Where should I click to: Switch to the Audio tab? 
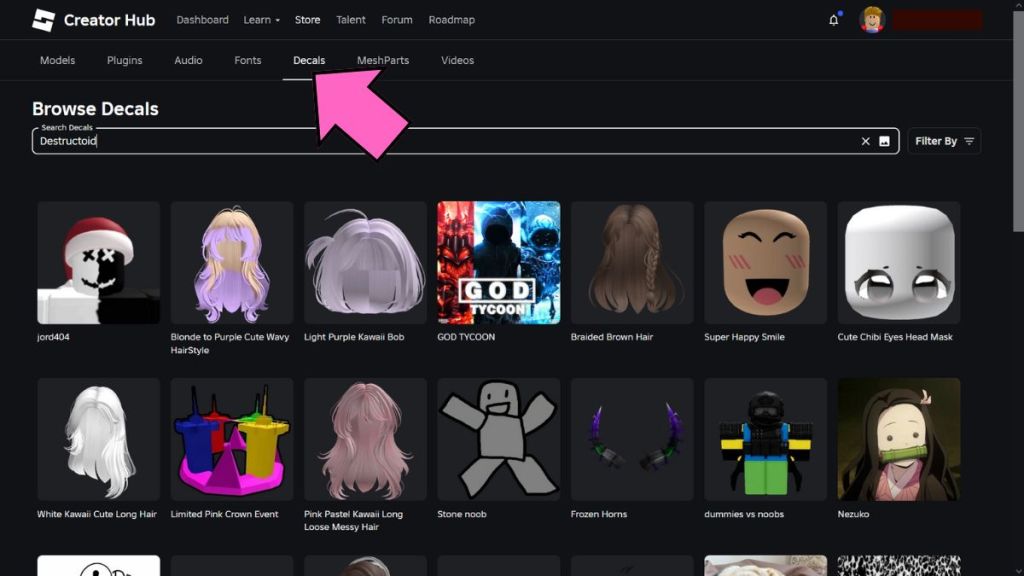[188, 60]
